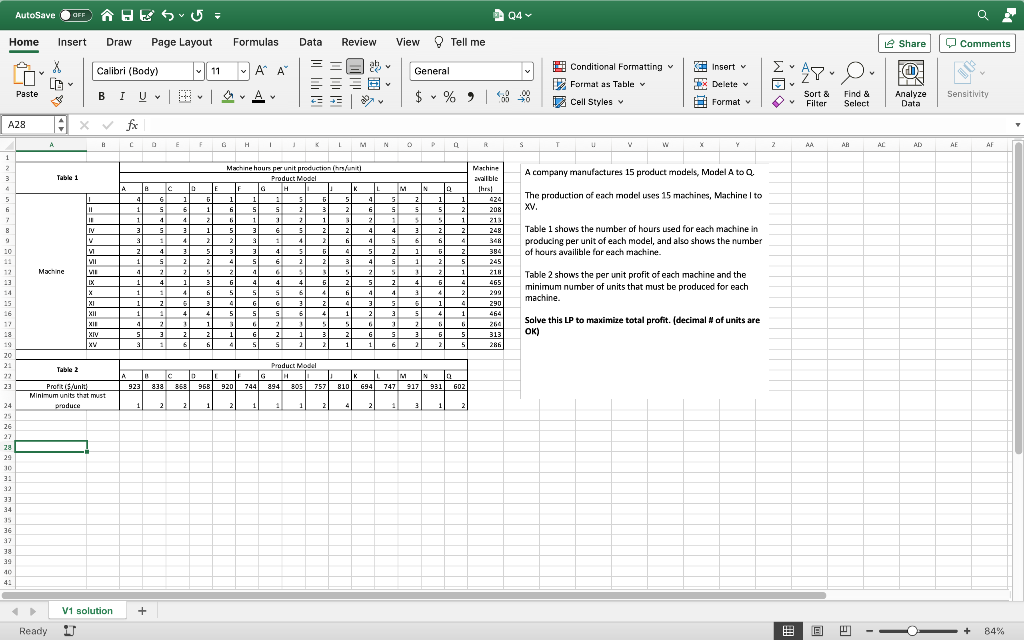Viewport: 1024px width, 640px height.
Task: Click the Increase Decimal icon
Action: [503, 96]
